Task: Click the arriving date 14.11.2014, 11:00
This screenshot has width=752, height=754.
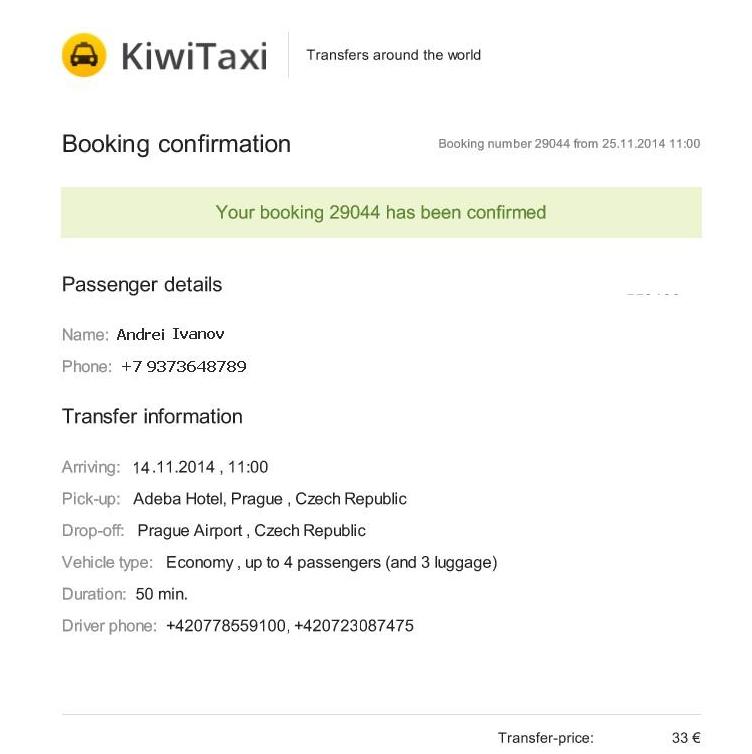Action: [x=200, y=467]
